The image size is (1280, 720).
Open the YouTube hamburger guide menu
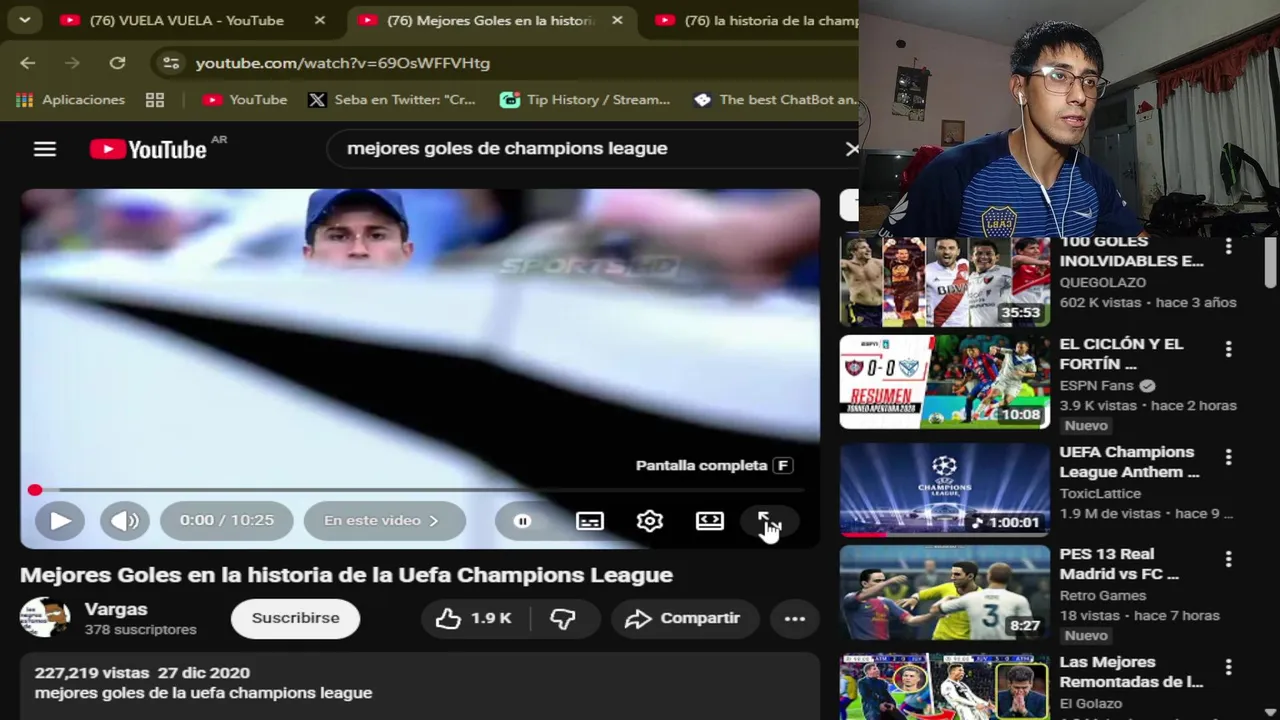pos(44,149)
